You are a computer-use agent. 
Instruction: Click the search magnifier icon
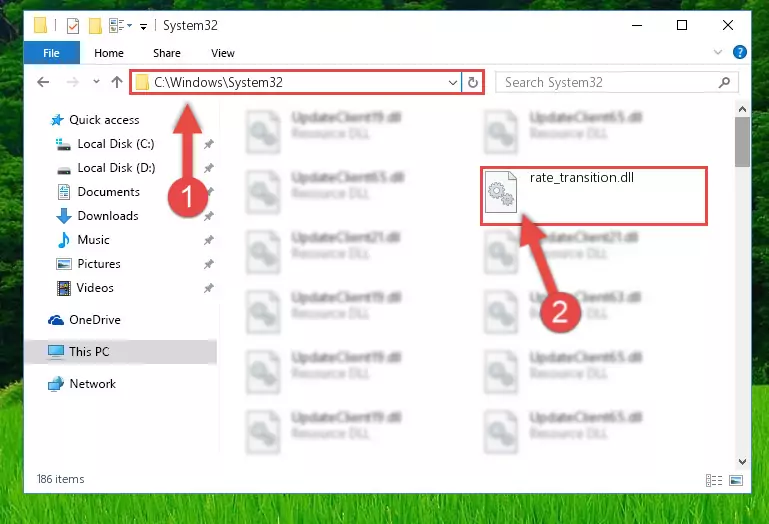pyautogui.click(x=724, y=82)
